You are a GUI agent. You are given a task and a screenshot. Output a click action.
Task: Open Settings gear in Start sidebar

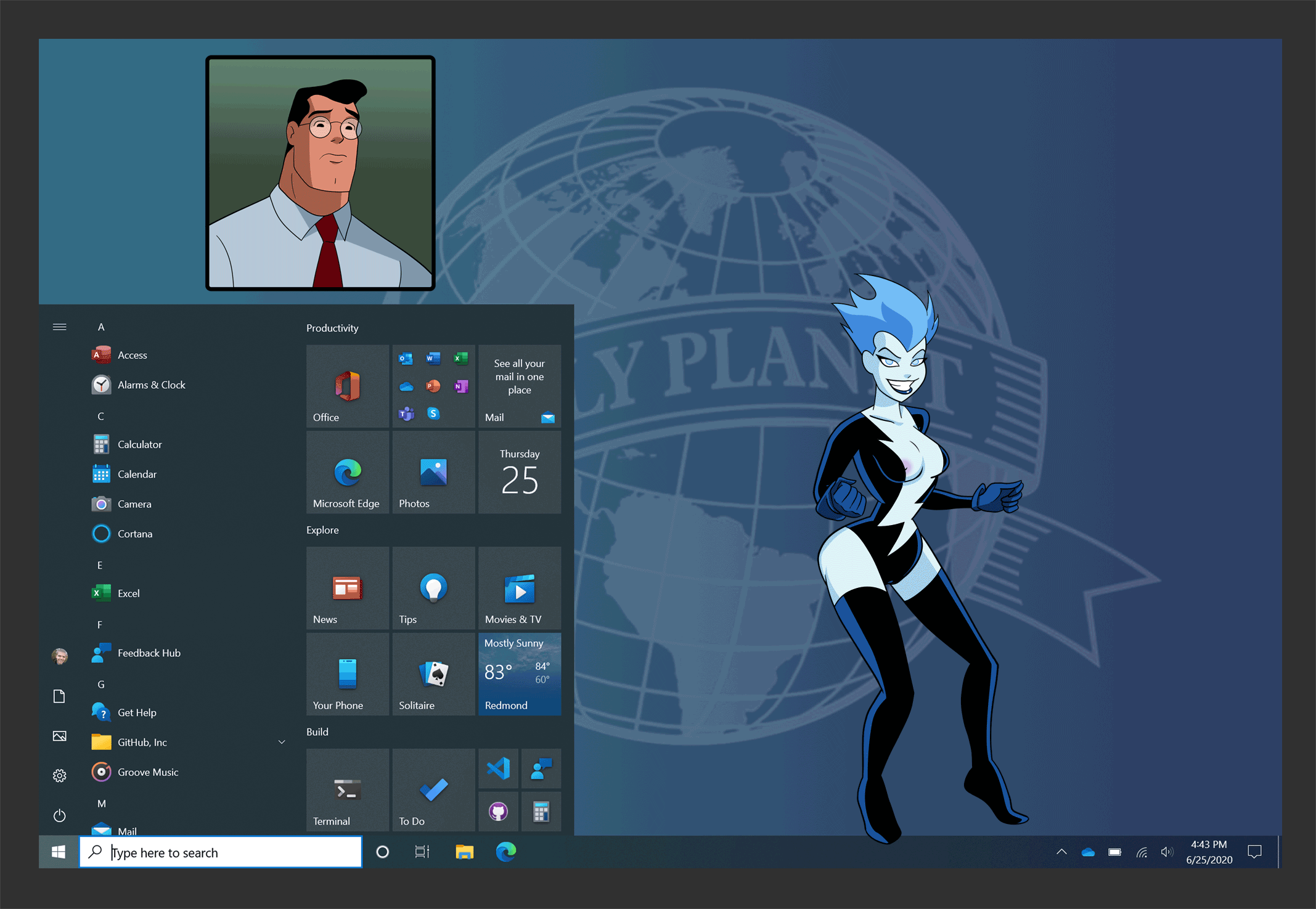click(60, 776)
